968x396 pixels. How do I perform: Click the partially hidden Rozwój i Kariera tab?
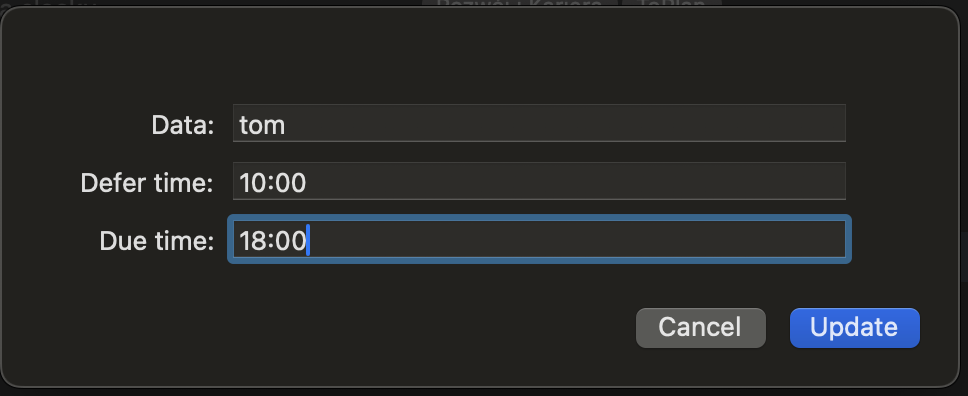519,3
